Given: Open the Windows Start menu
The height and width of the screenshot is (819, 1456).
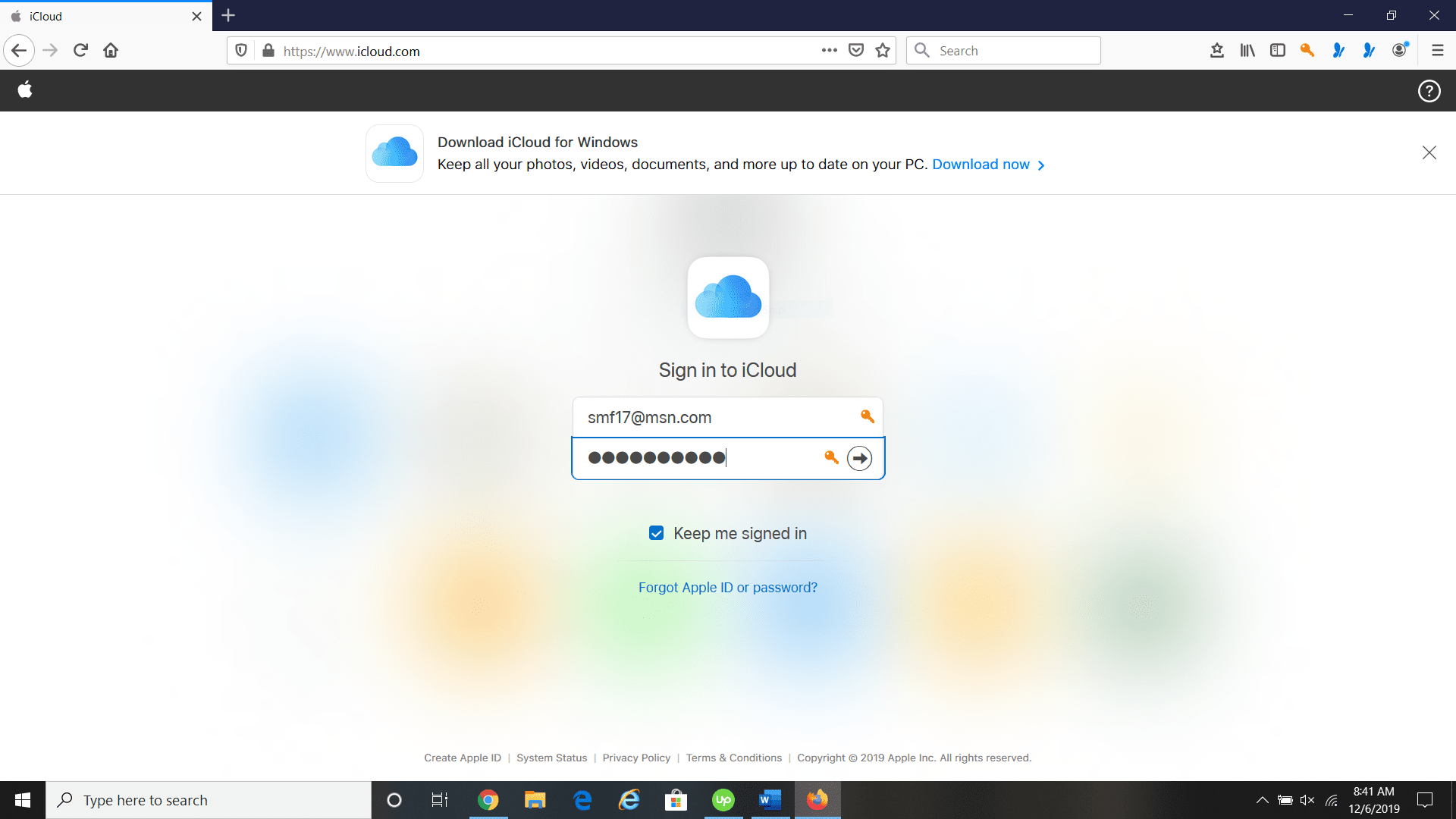Looking at the screenshot, I should [x=23, y=800].
